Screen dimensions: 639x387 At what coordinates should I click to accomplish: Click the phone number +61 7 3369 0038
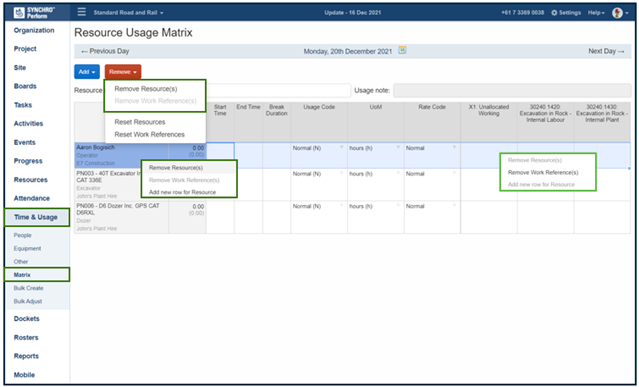[x=522, y=13]
